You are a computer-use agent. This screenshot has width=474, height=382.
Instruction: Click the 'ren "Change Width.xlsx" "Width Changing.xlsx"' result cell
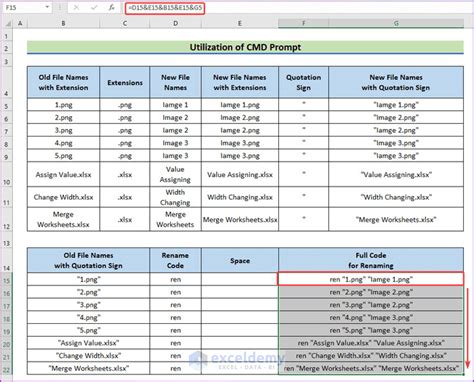pos(371,356)
